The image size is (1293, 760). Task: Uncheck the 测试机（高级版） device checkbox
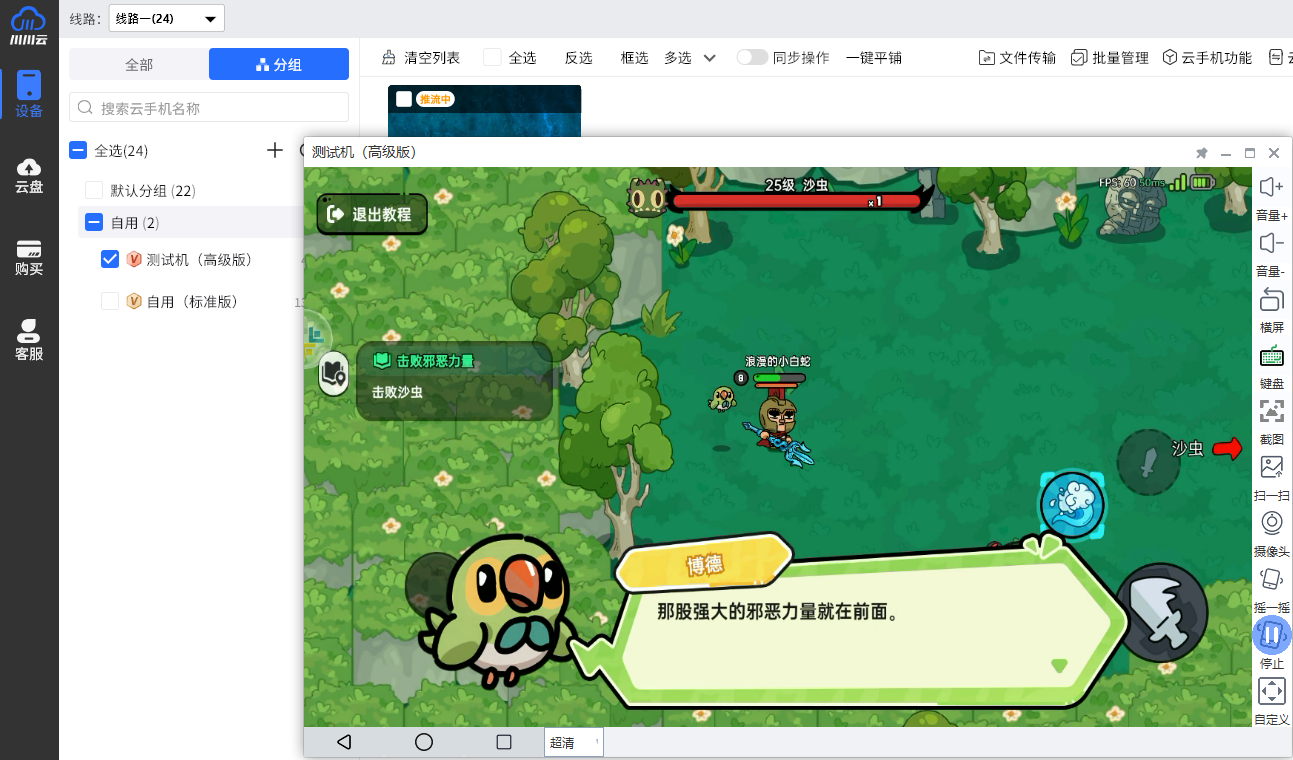click(x=110, y=259)
